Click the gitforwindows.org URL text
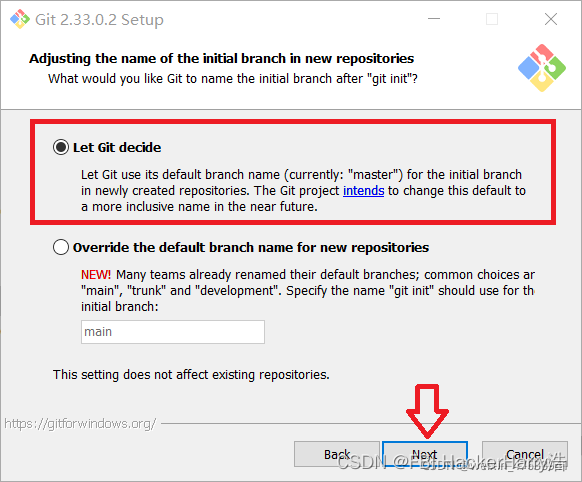582x482 pixels. (x=80, y=423)
